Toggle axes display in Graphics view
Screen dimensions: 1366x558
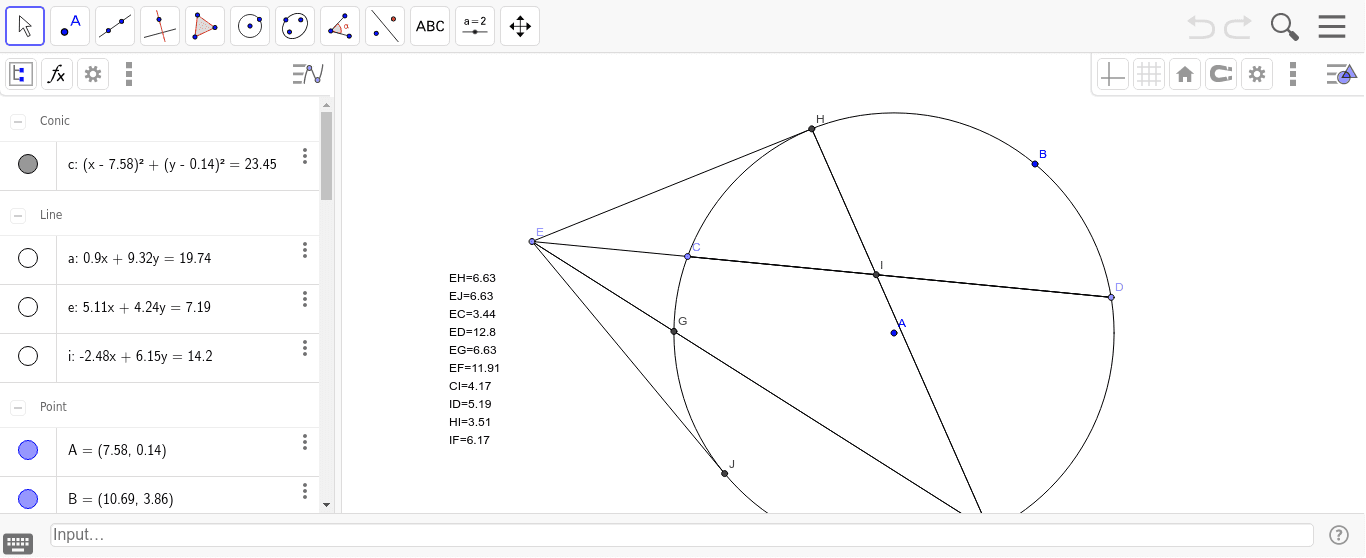1113,74
